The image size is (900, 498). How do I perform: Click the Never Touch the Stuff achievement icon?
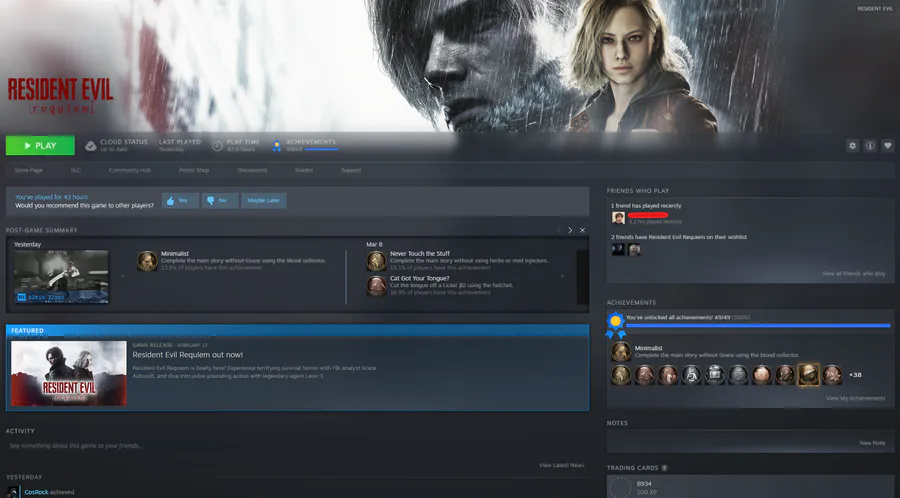[x=377, y=261]
